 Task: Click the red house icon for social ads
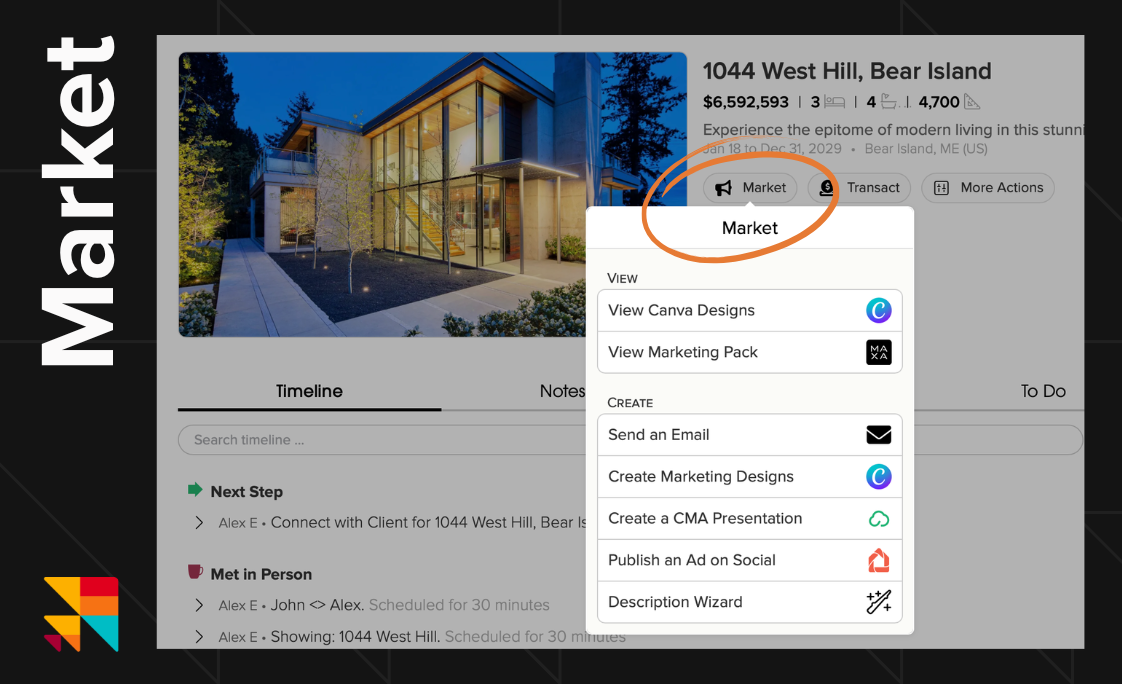point(878,561)
